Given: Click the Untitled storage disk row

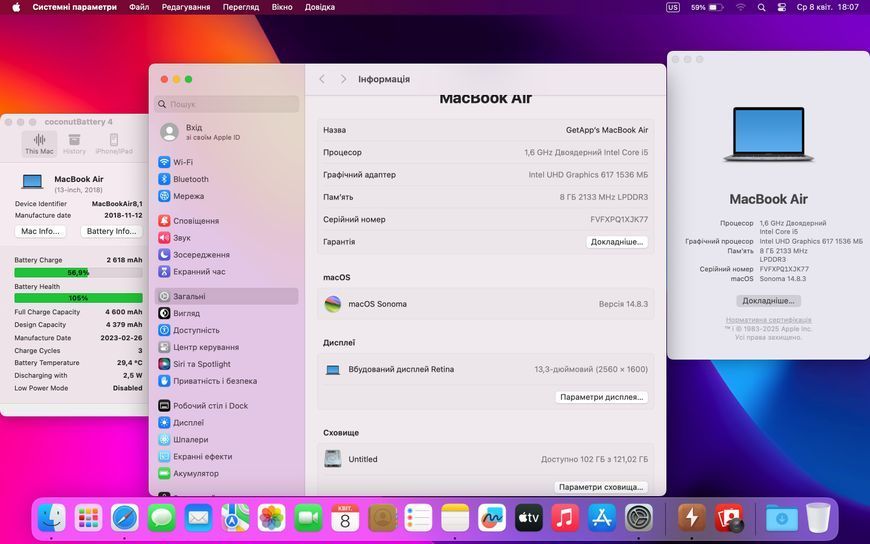Looking at the screenshot, I should 485,459.
